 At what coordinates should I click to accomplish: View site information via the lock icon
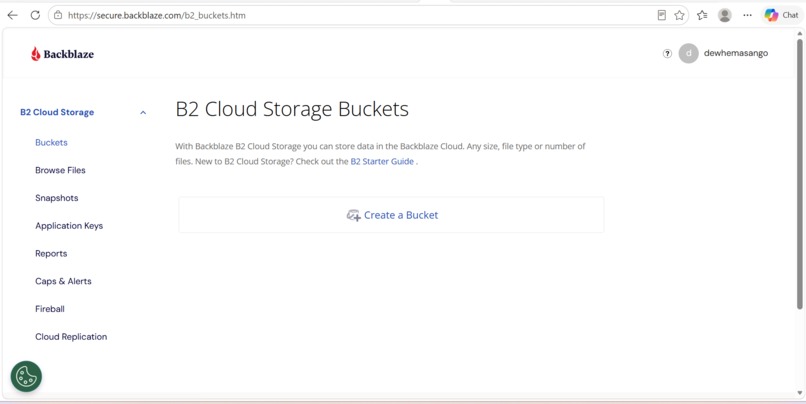tap(58, 15)
